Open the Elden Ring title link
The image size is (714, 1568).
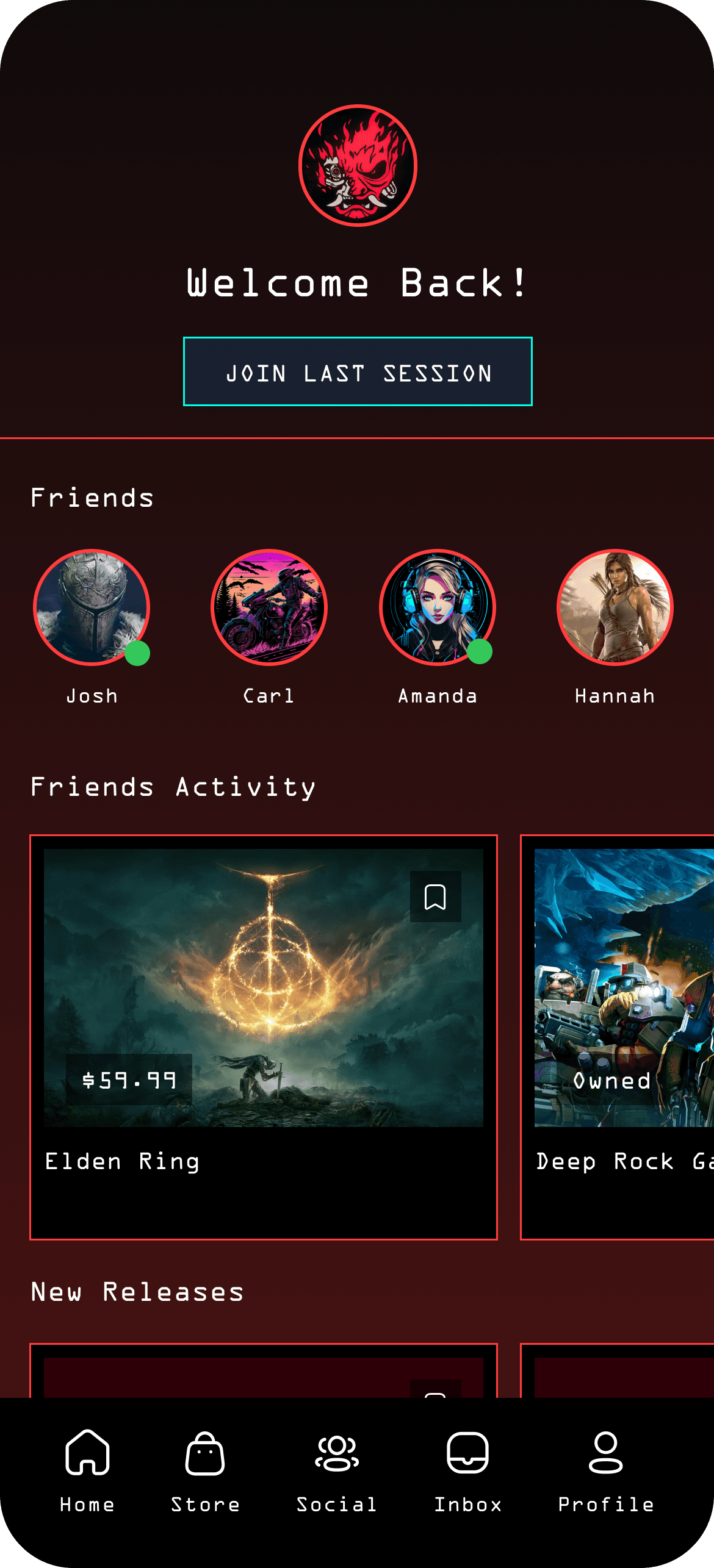(122, 1161)
